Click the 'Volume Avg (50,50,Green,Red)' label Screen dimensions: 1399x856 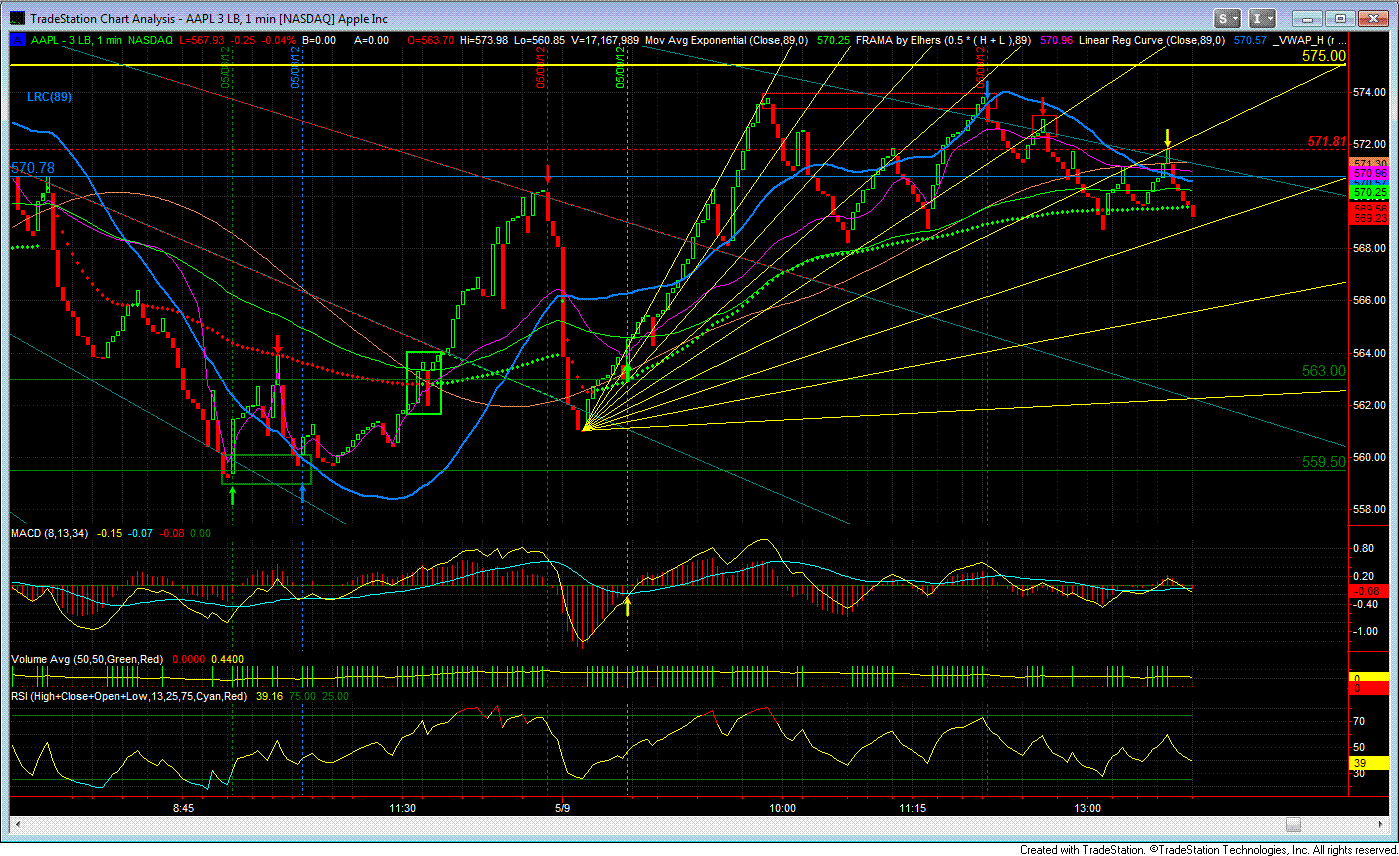click(x=88, y=659)
